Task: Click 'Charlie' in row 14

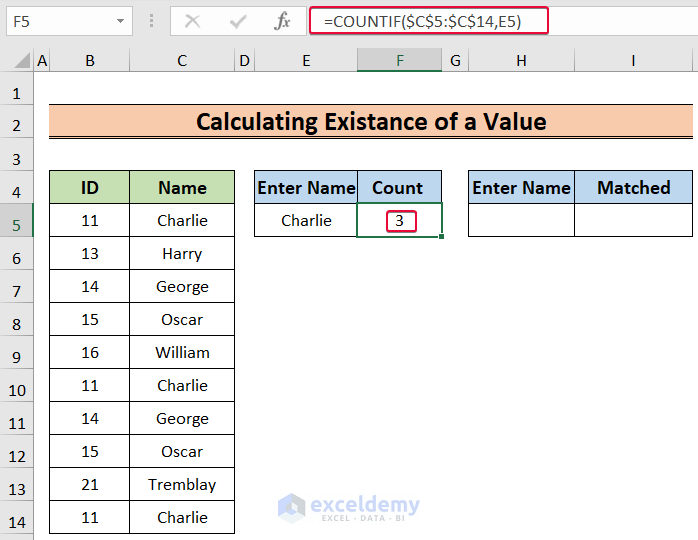Action: [x=182, y=517]
